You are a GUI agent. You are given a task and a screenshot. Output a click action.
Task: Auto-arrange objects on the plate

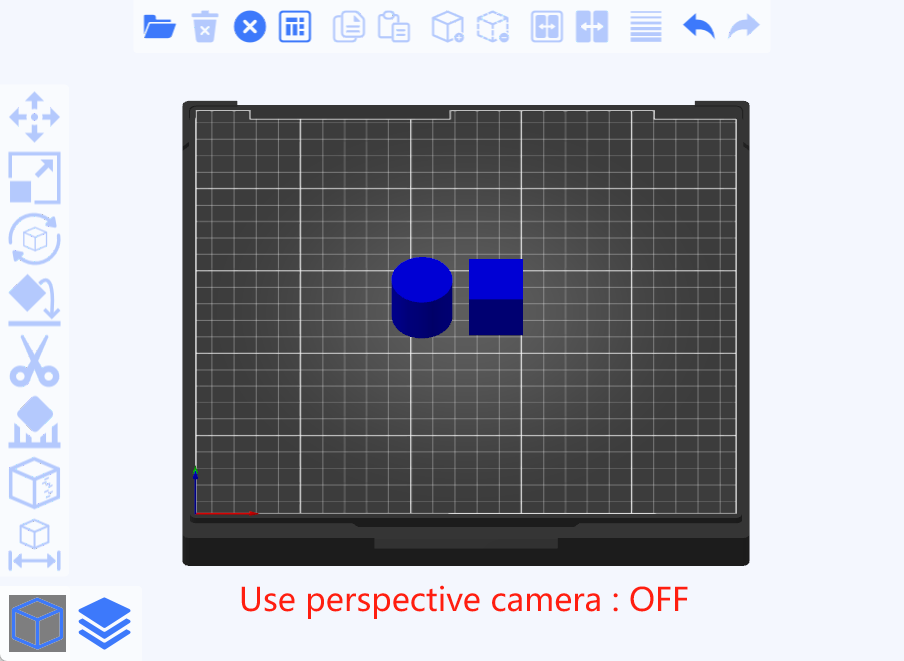[x=294, y=27]
